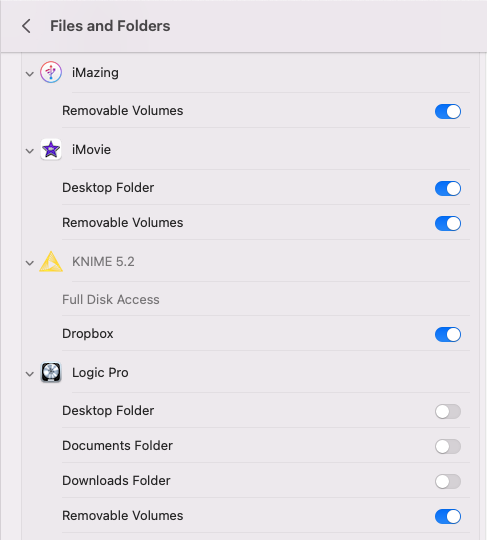
Task: Disable iMazing Removable Volumes access
Action: 448,111
